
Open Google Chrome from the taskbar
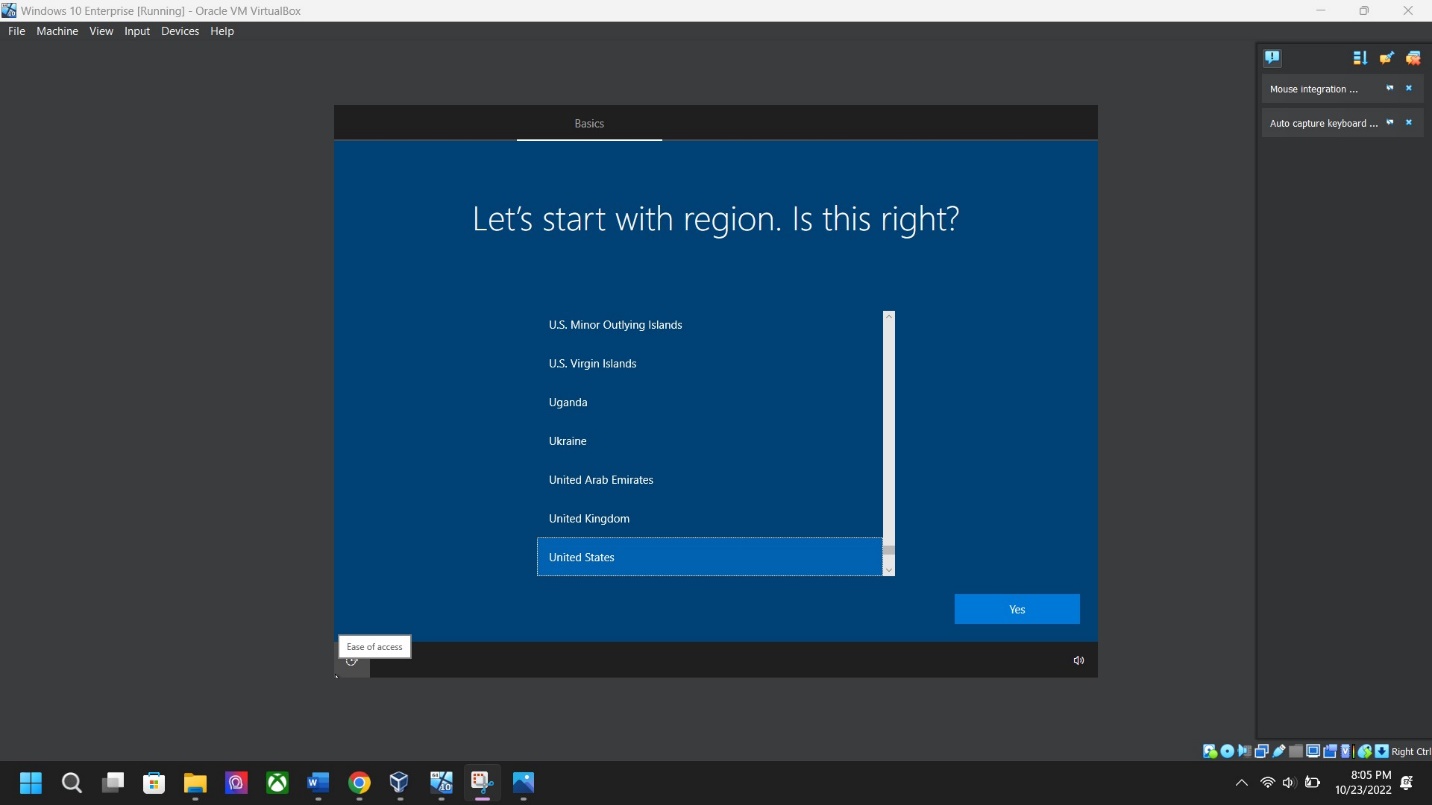pos(359,783)
